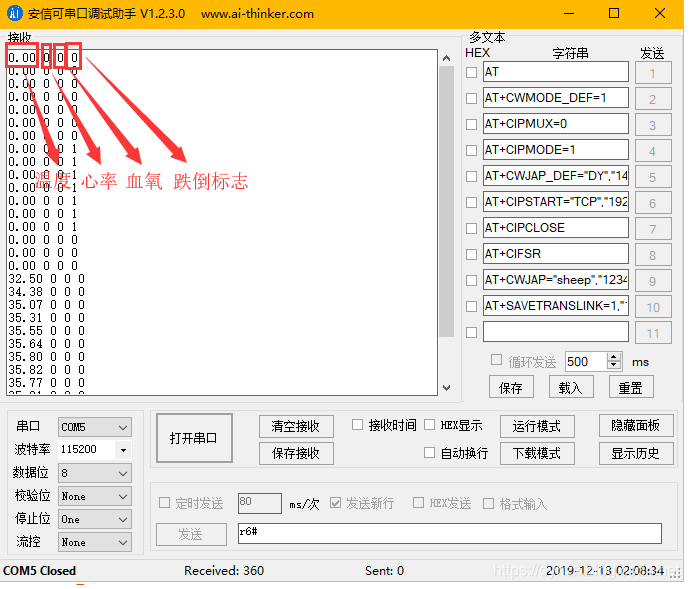The image size is (691, 589).
Task: Open the 数据位 data bits dropdown
Action: click(x=95, y=473)
